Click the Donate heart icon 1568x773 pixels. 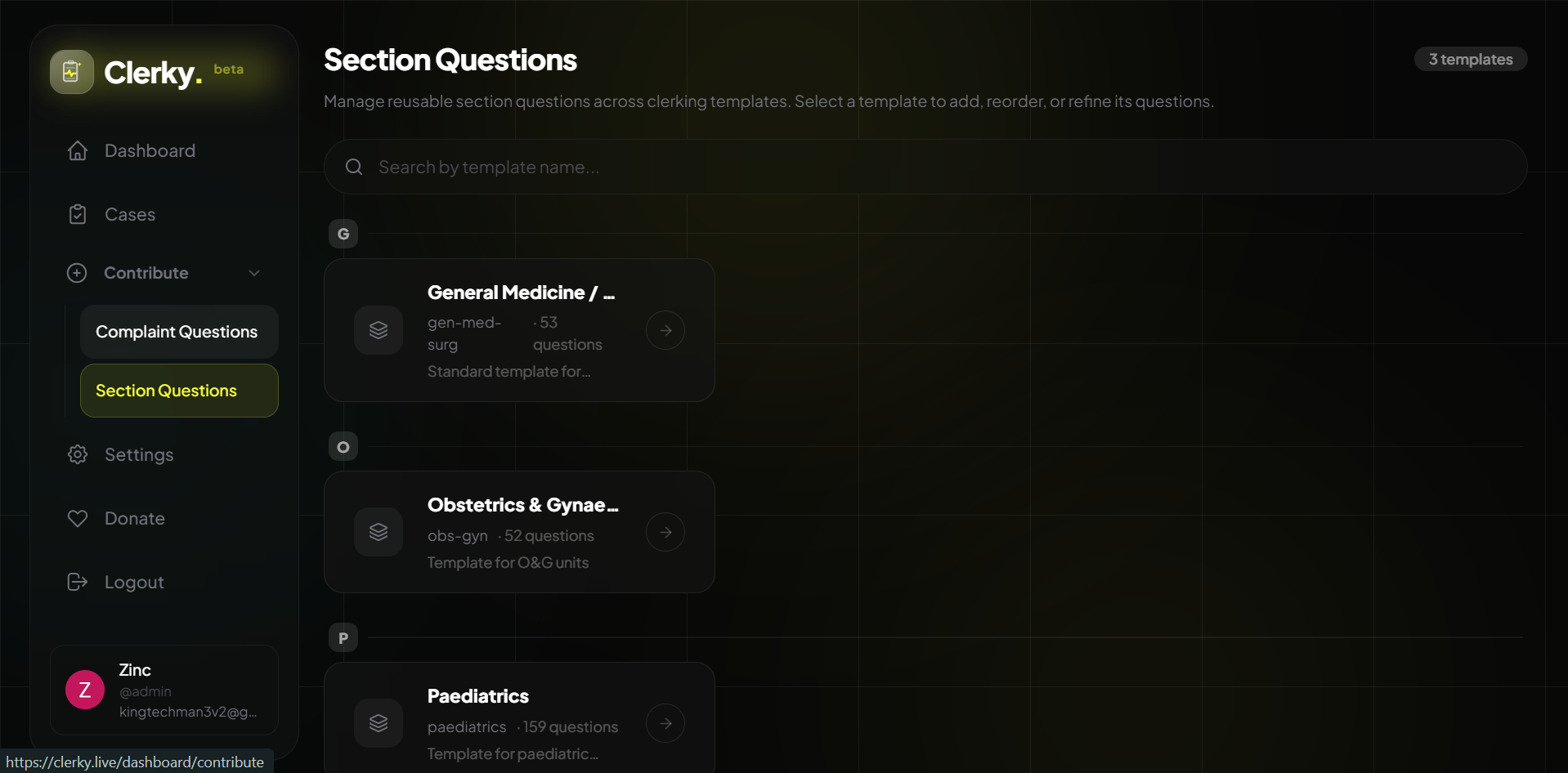tap(78, 518)
